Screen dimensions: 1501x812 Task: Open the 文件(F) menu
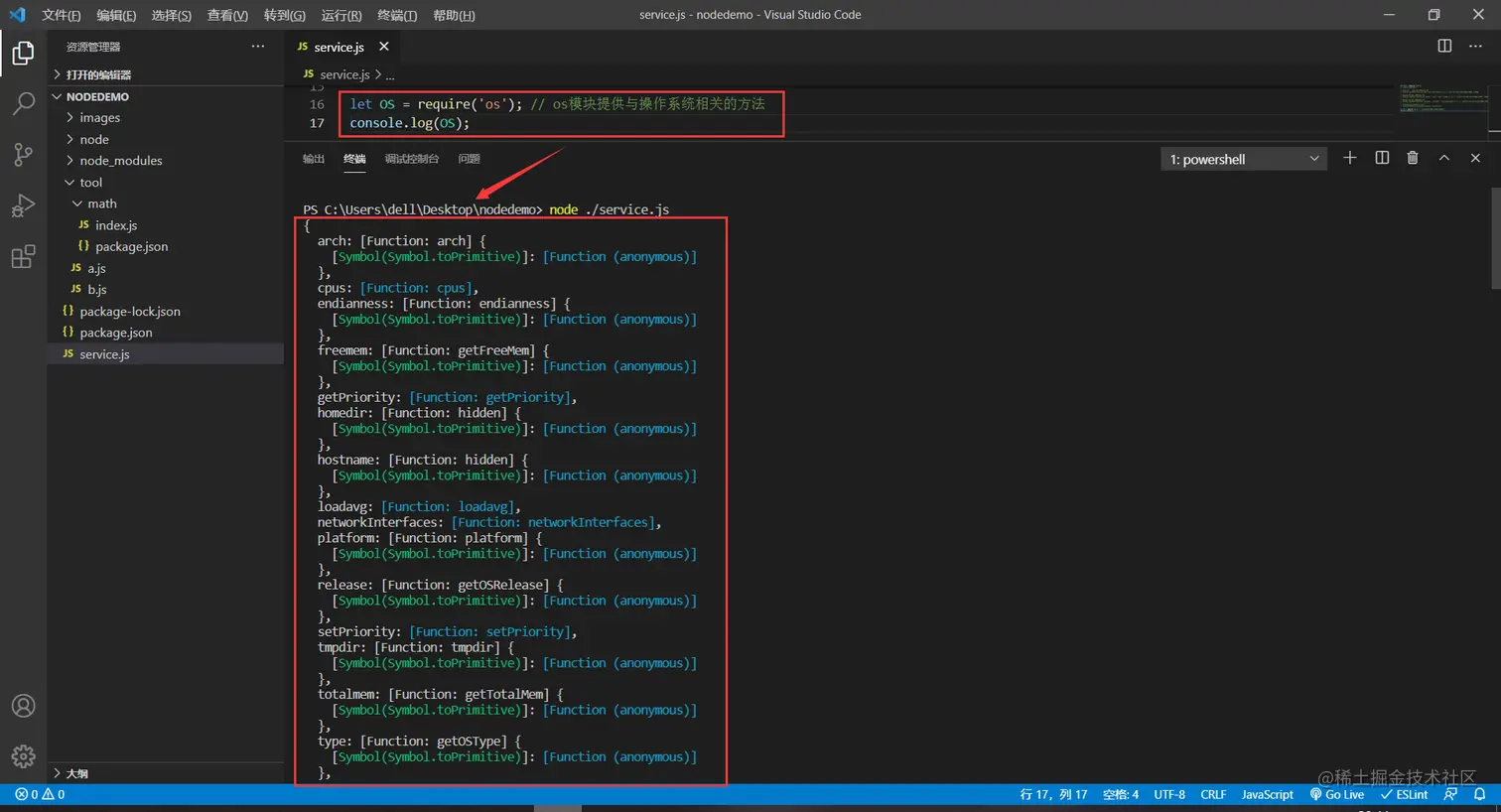pos(62,15)
